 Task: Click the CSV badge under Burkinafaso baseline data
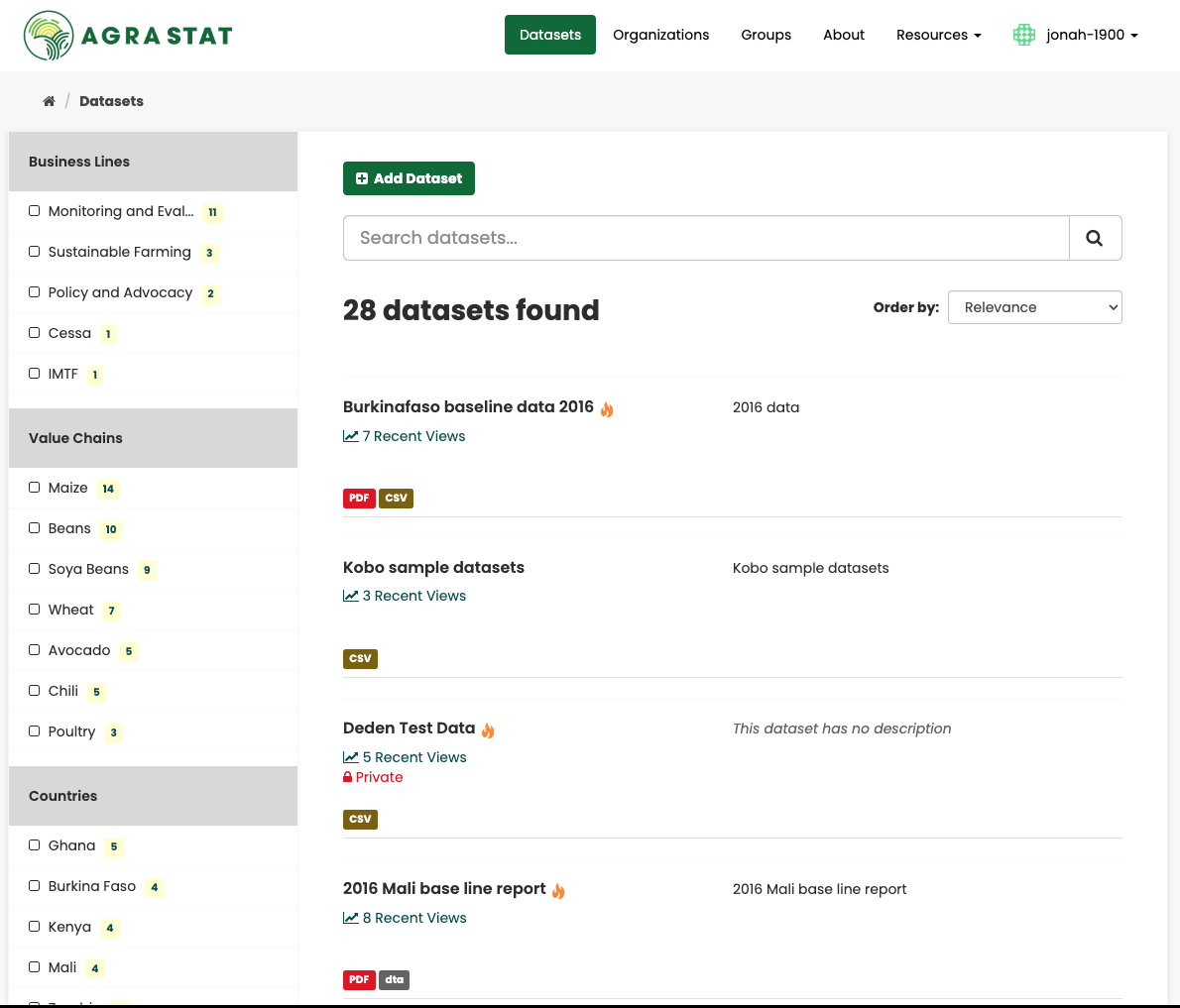click(x=396, y=498)
